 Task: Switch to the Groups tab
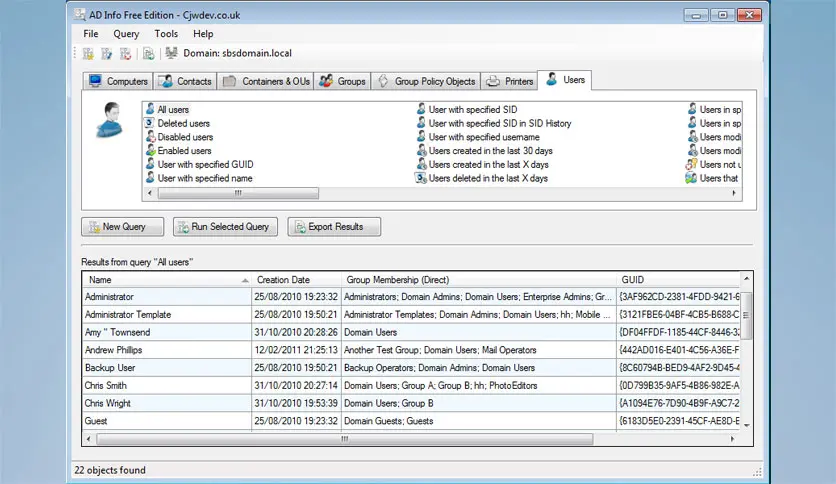pos(342,81)
